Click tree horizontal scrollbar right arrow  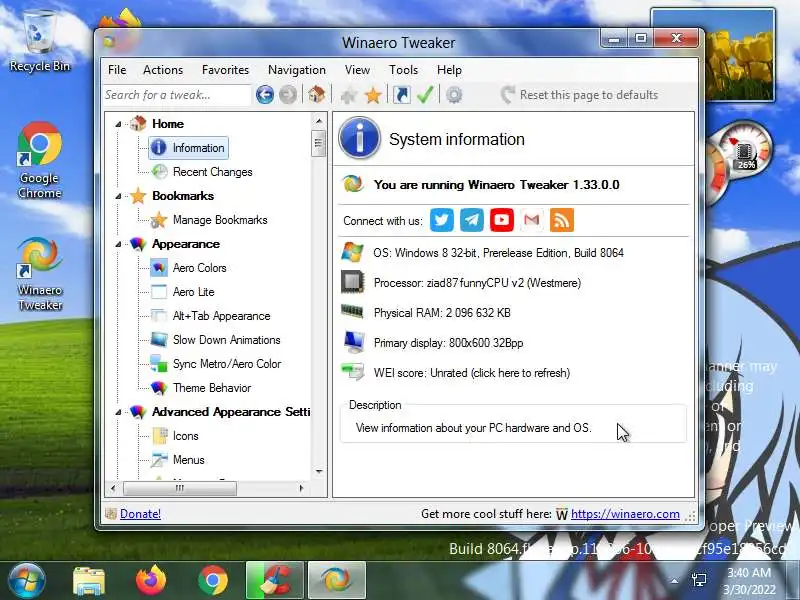302,488
